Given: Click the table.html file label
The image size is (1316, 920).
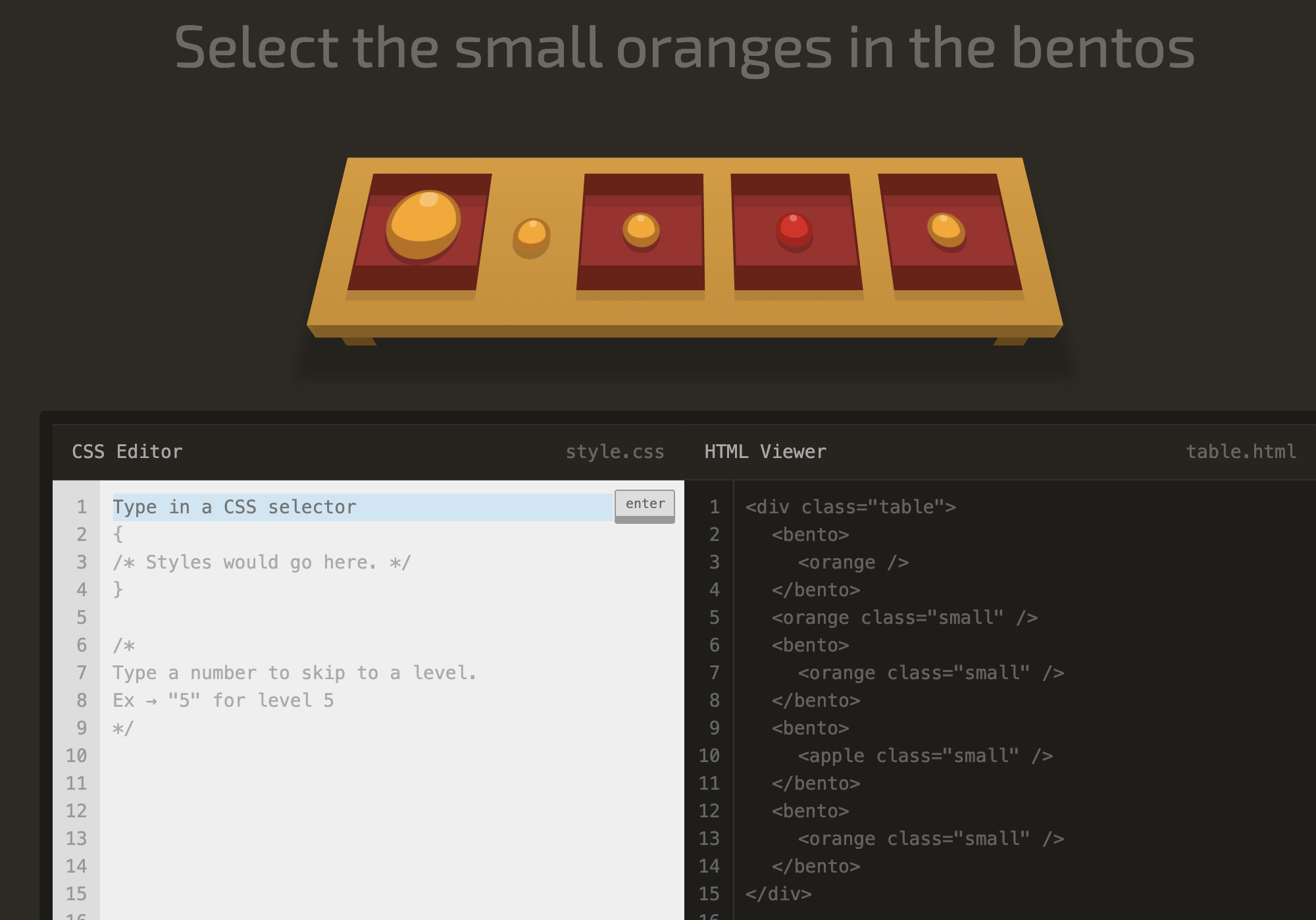Looking at the screenshot, I should tap(1240, 451).
